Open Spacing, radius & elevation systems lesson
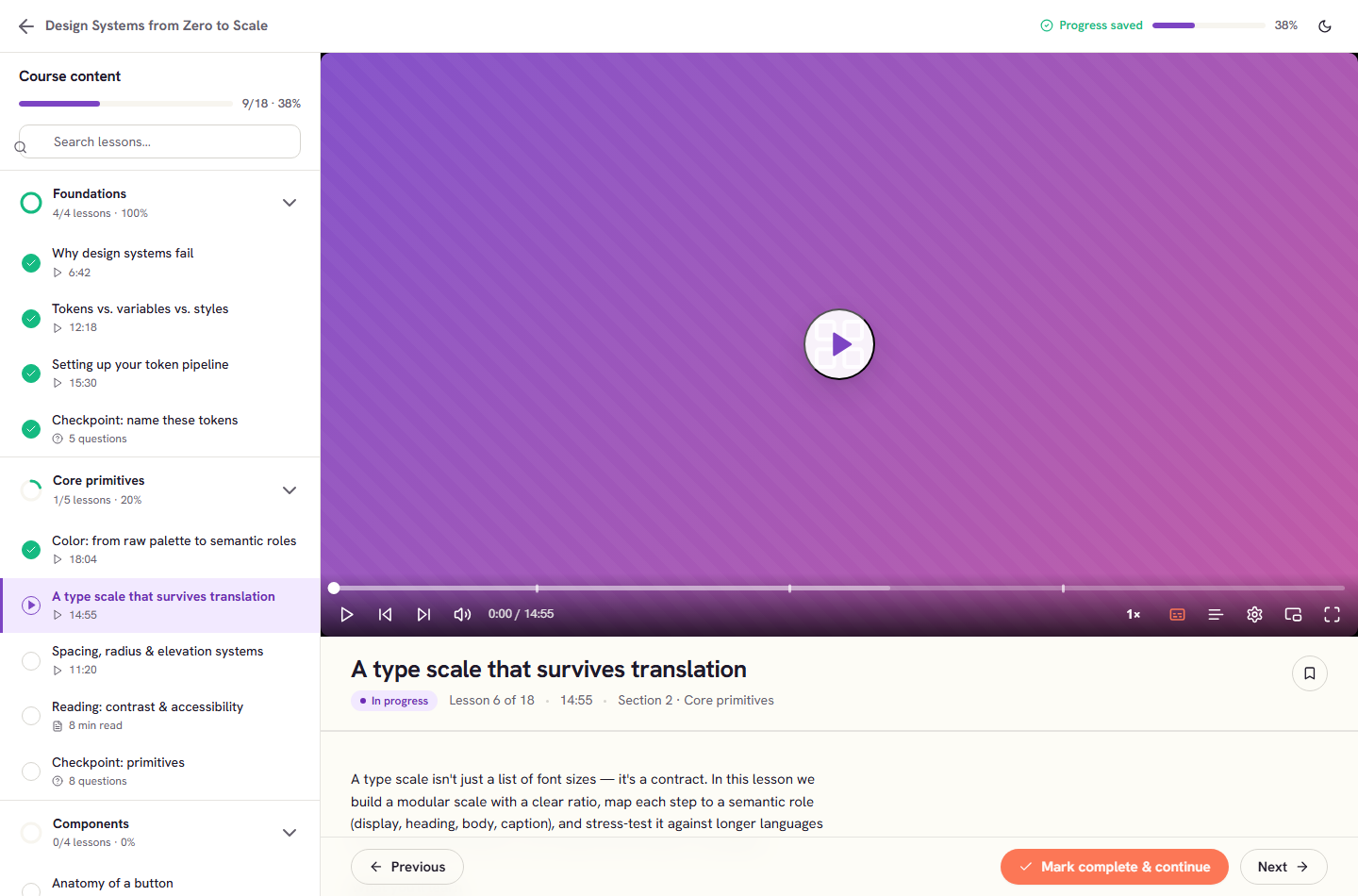Viewport: 1358px width, 896px height. (160, 660)
